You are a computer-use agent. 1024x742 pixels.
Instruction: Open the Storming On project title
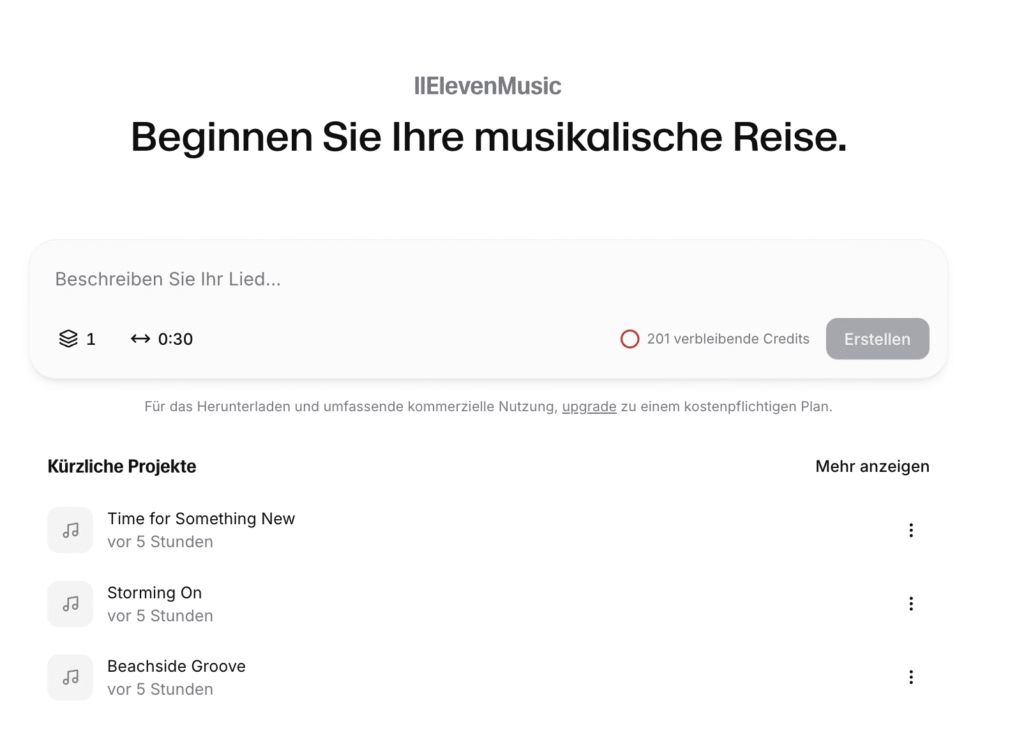click(x=155, y=592)
